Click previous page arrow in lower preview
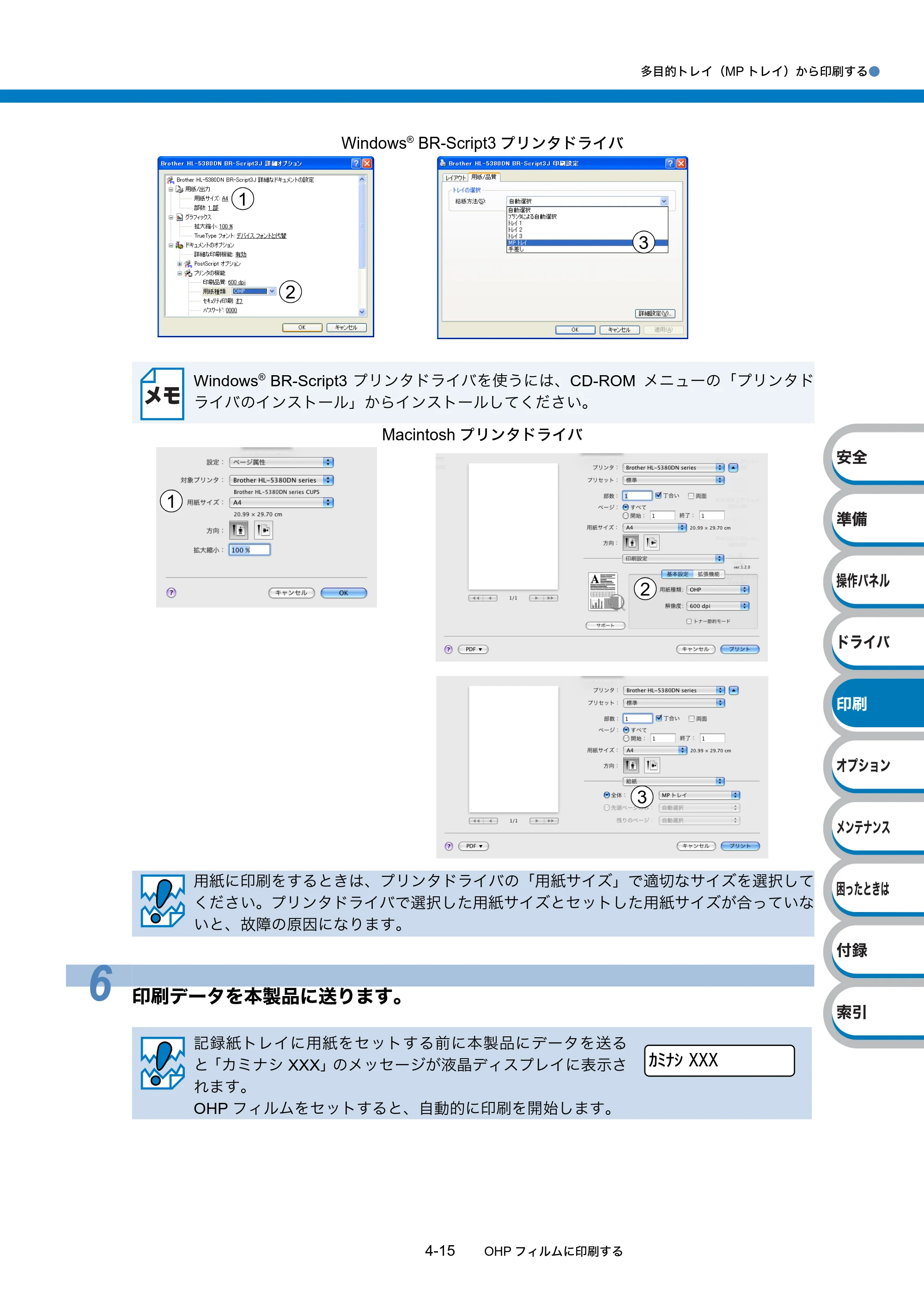 (x=490, y=821)
